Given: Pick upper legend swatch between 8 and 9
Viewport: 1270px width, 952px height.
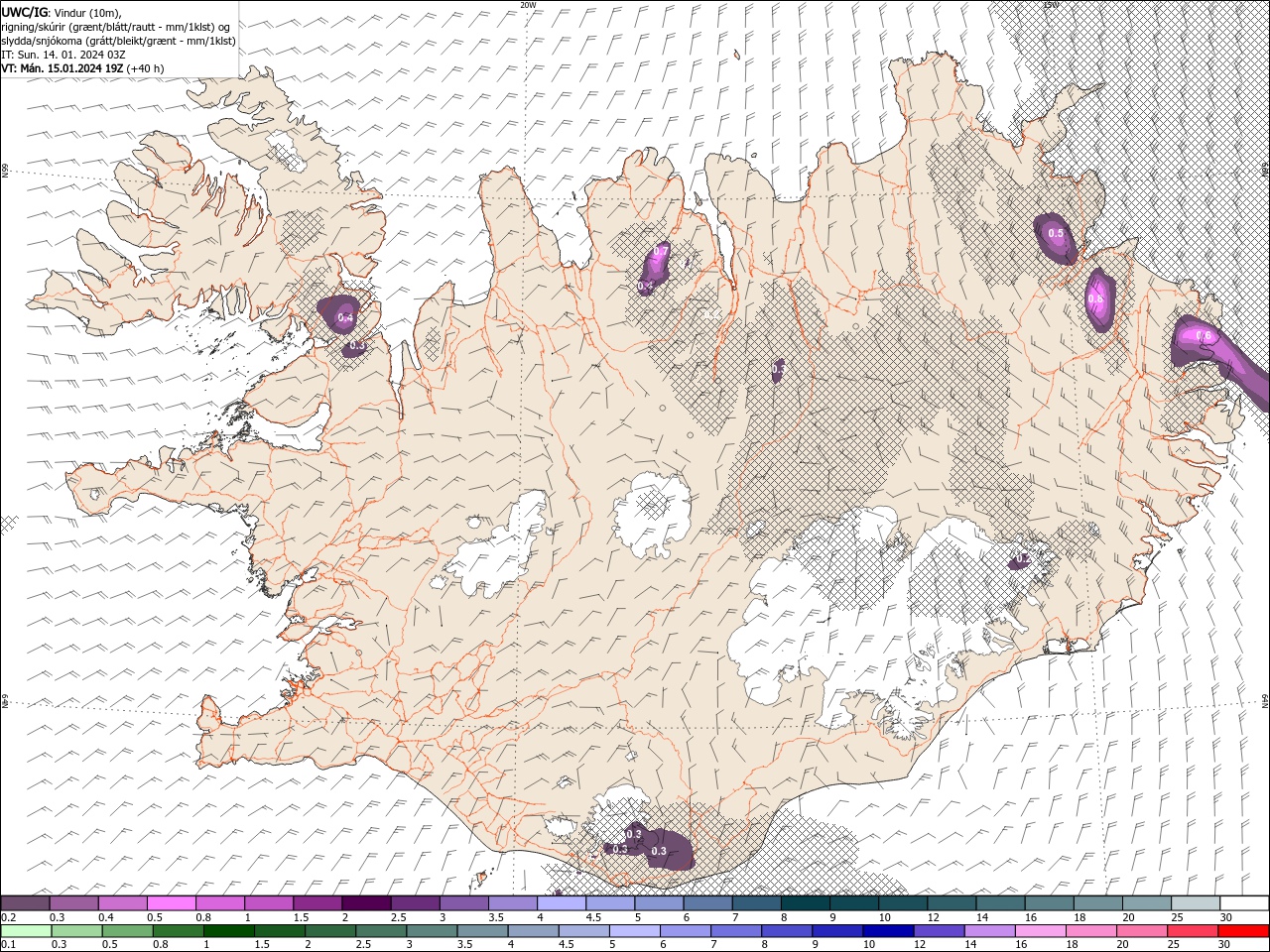Looking at the screenshot, I should [x=805, y=903].
